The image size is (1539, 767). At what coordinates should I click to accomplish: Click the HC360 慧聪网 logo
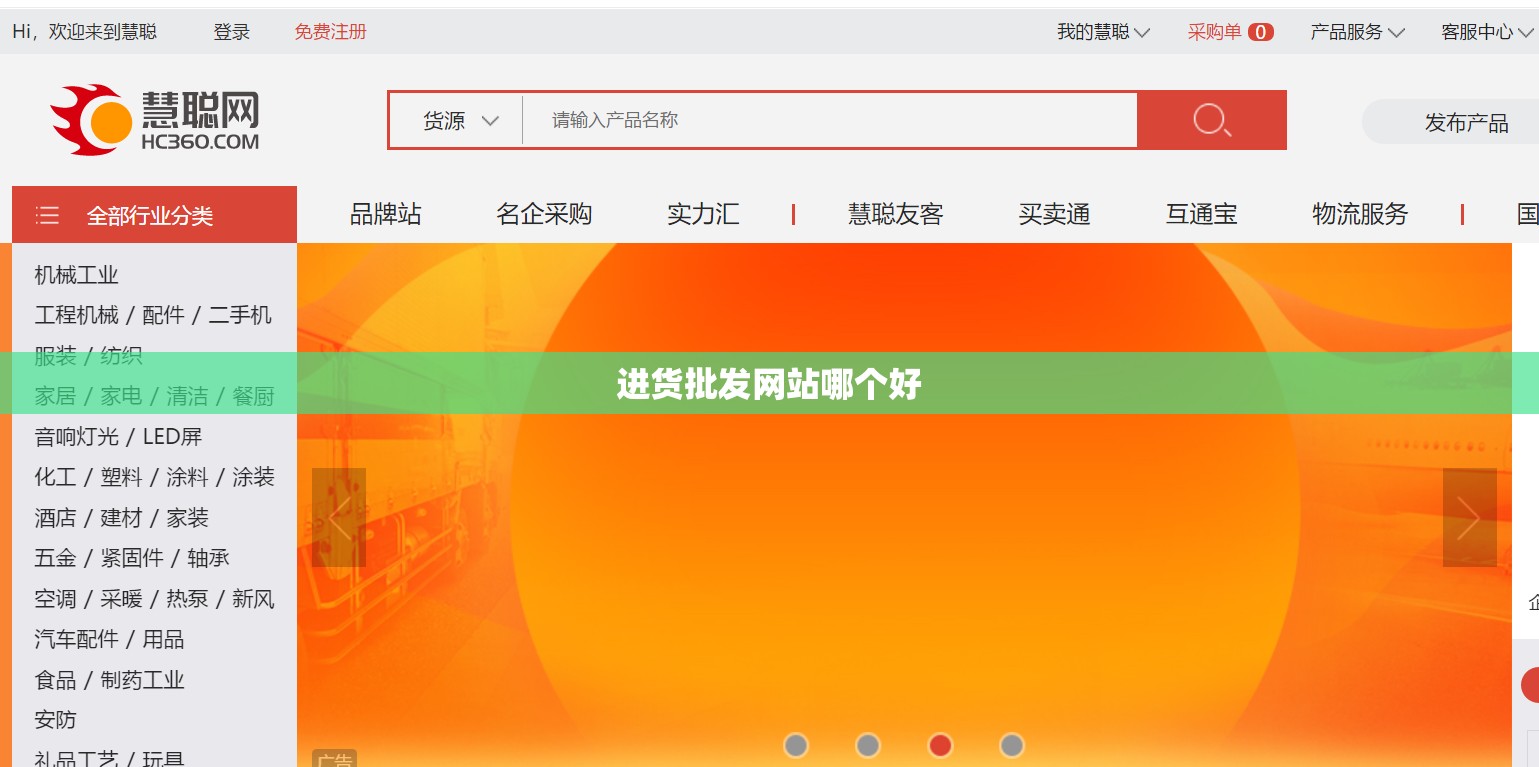(x=155, y=120)
